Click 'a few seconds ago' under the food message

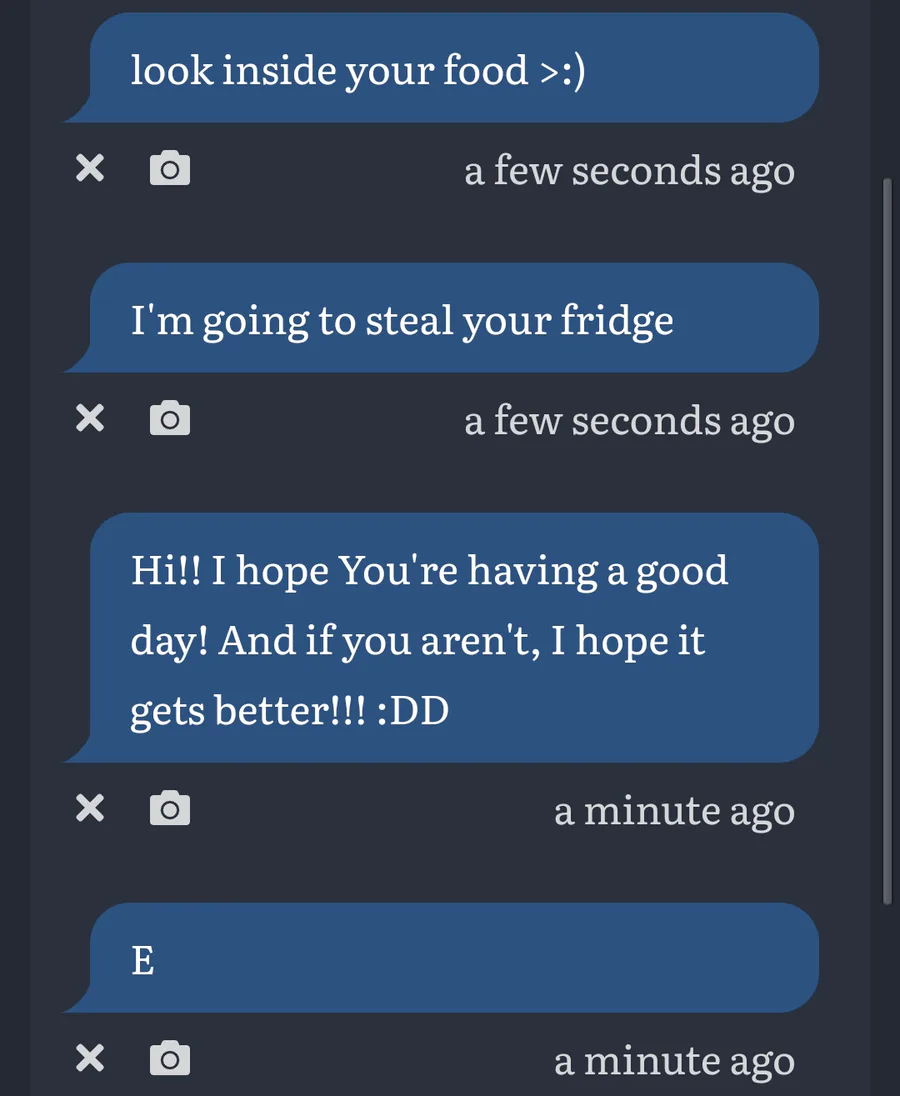[x=630, y=171]
